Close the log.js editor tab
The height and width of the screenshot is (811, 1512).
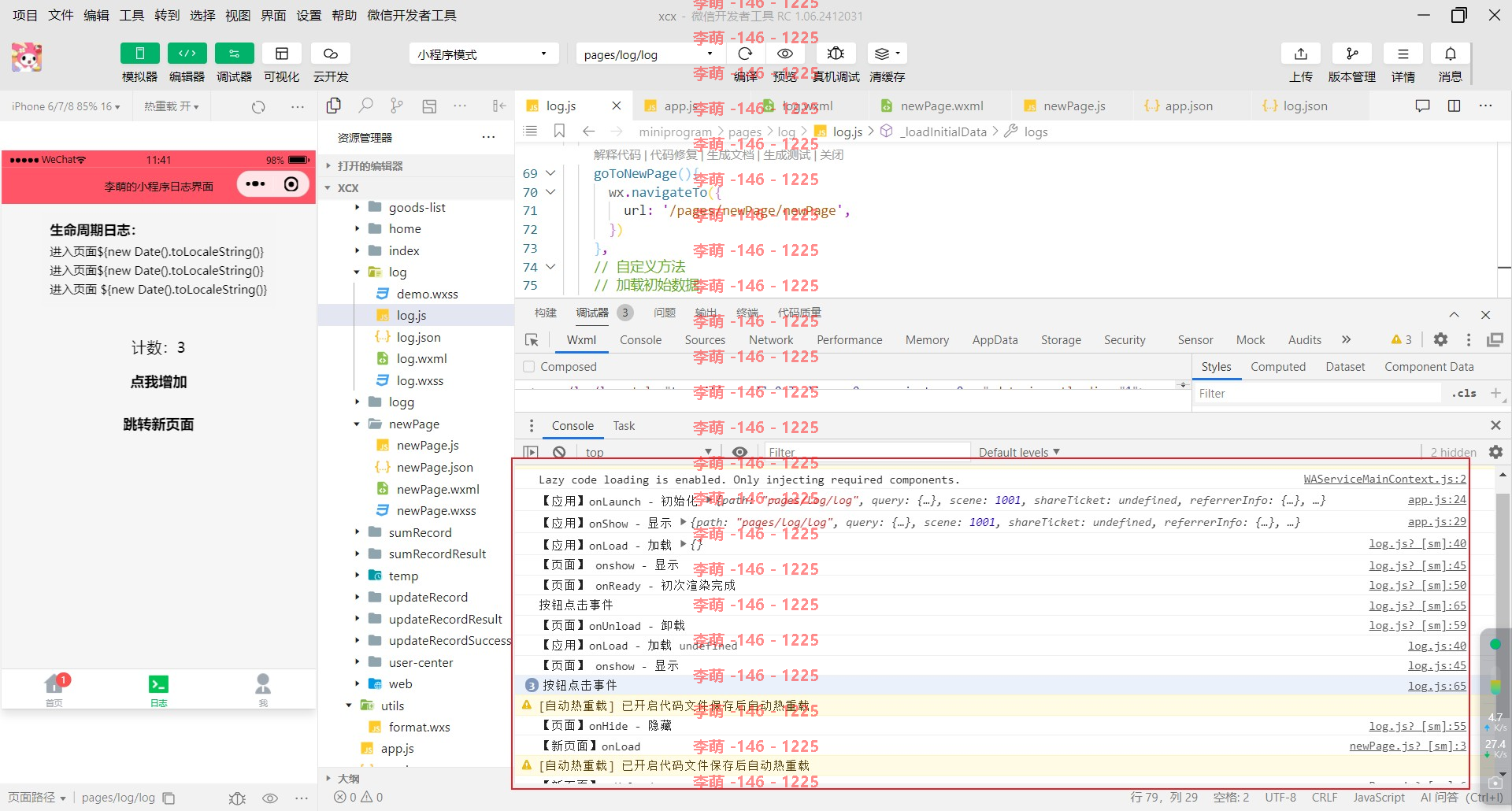pyautogui.click(x=617, y=106)
